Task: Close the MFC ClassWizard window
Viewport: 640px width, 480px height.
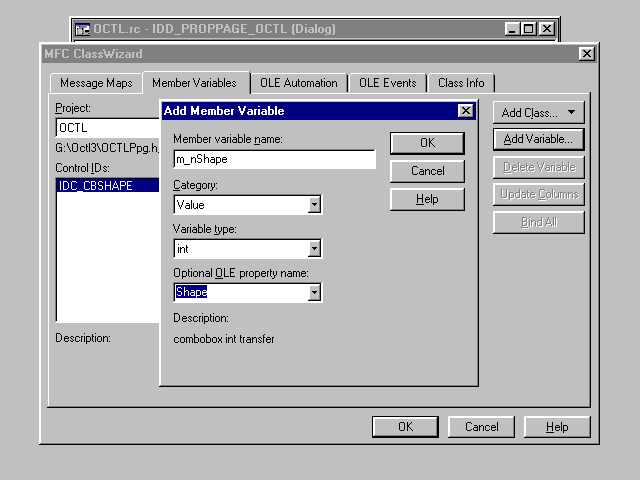Action: [586, 53]
